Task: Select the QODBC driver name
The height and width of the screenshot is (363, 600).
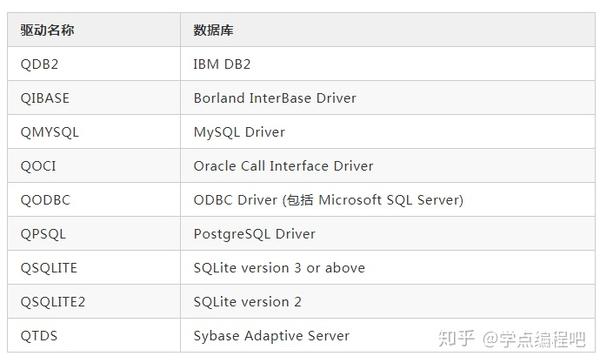Action: (45, 200)
